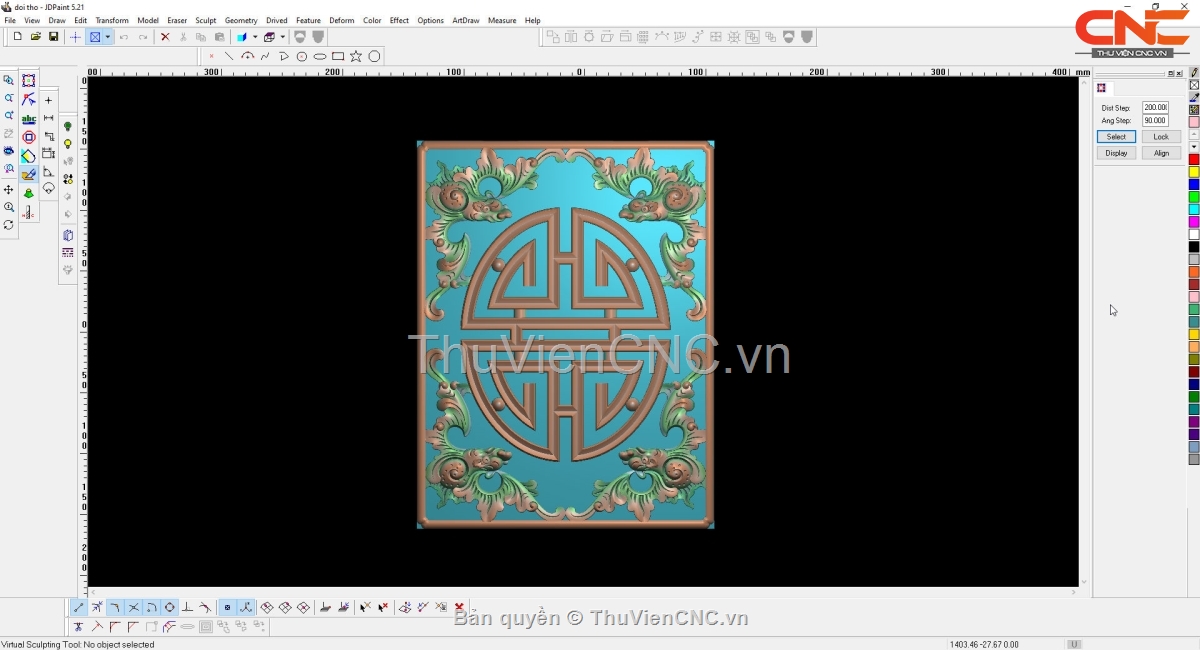Click the Select button in right panel
Image resolution: width=1200 pixels, height=650 pixels.
click(1116, 137)
